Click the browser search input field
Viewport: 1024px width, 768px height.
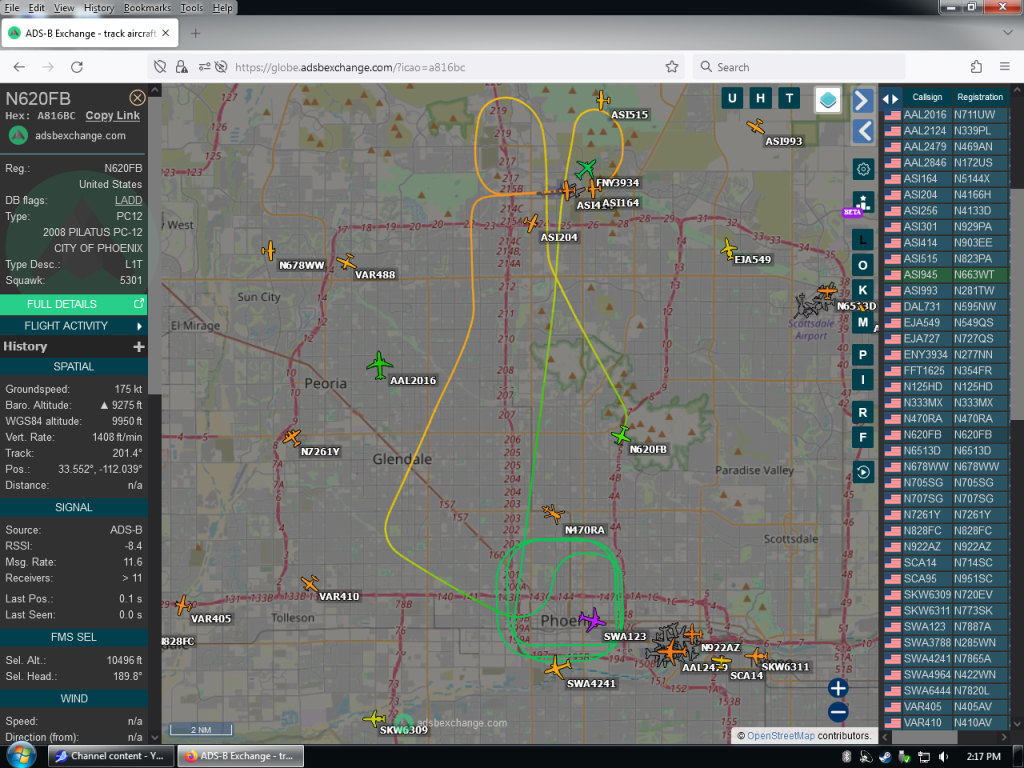coord(799,67)
